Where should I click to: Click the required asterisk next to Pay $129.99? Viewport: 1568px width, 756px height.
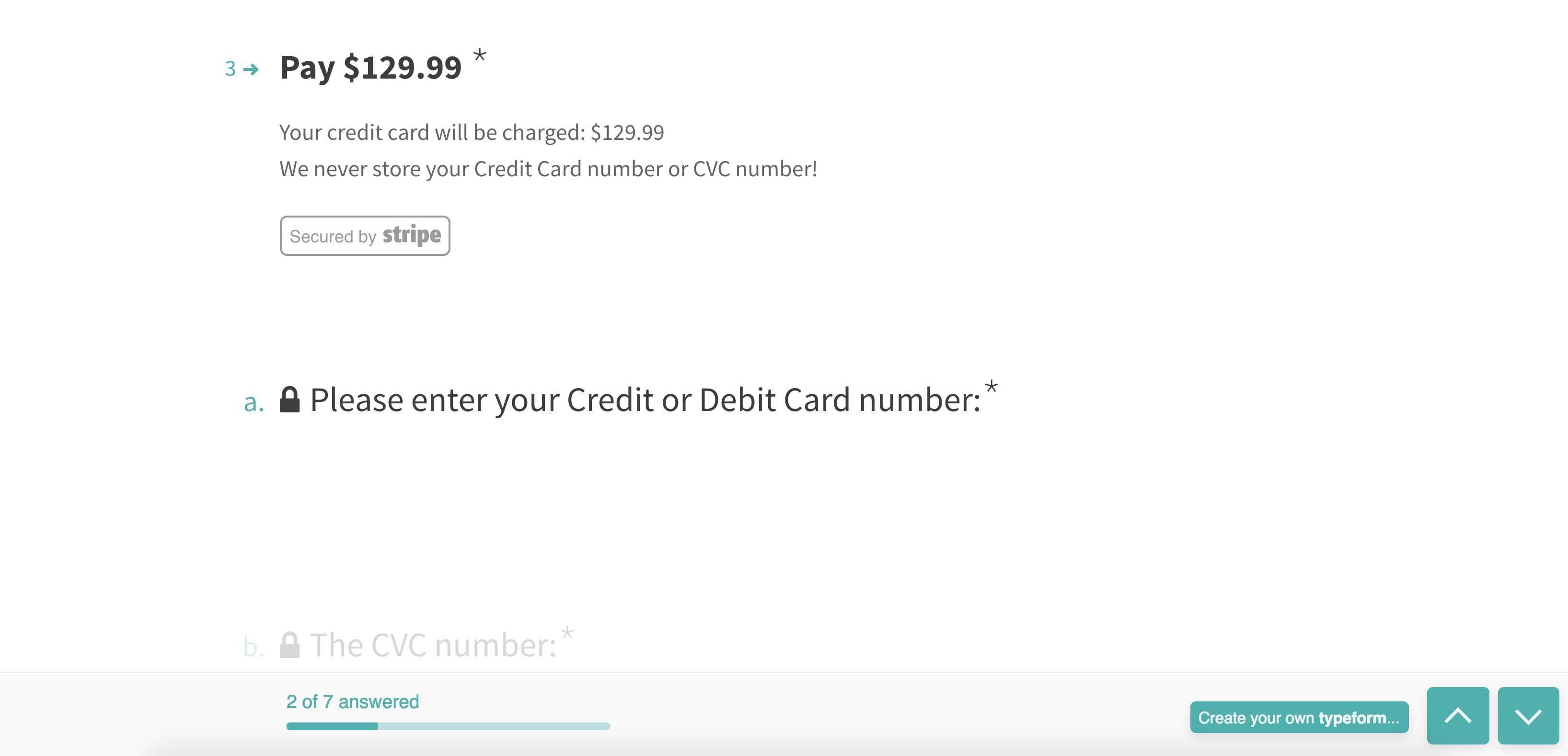pyautogui.click(x=480, y=56)
